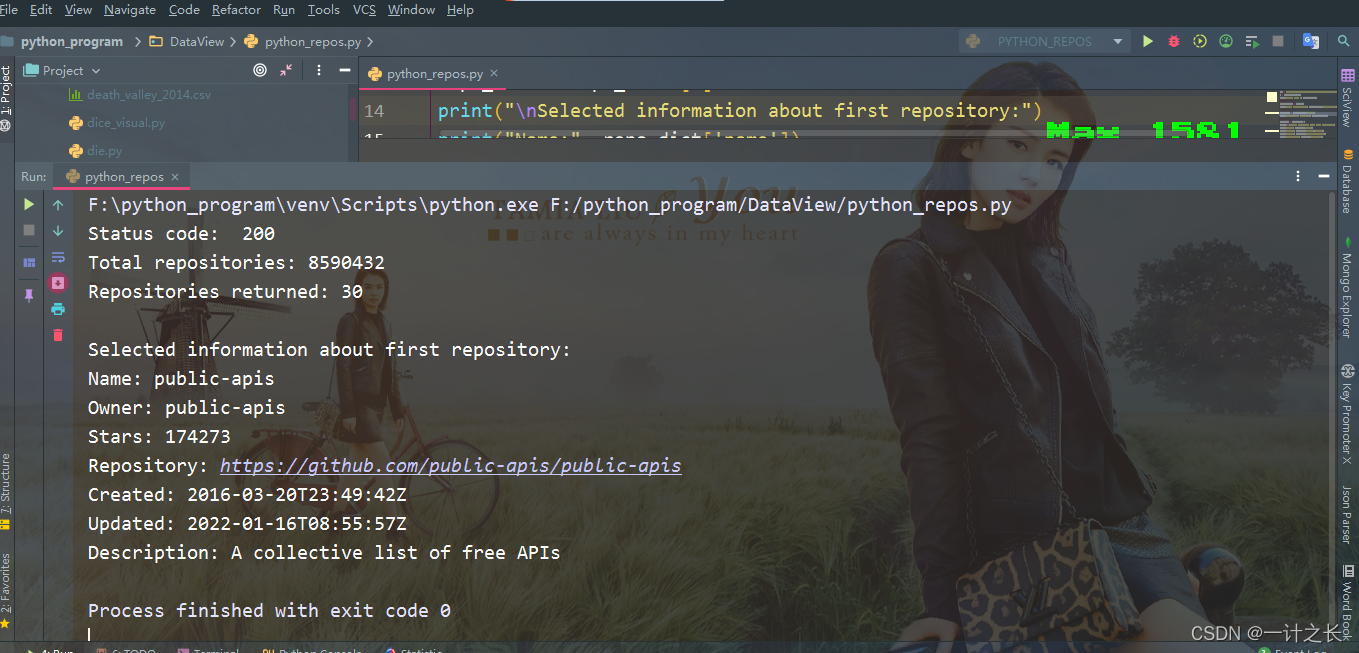
Task: Expand the breadcrumb chevron after python_program
Action: (x=136, y=42)
